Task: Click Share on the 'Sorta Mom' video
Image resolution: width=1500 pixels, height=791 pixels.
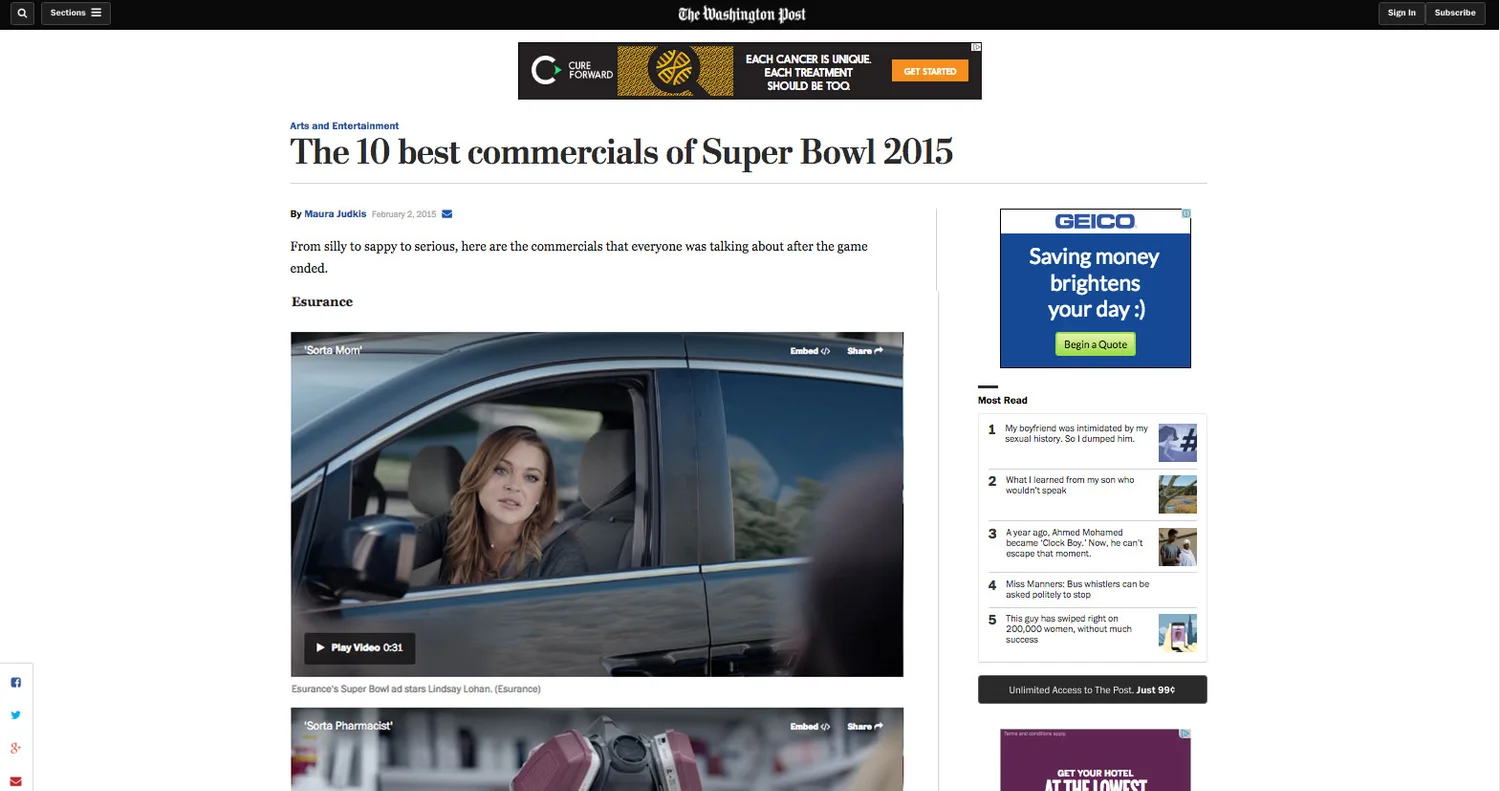Action: [865, 351]
